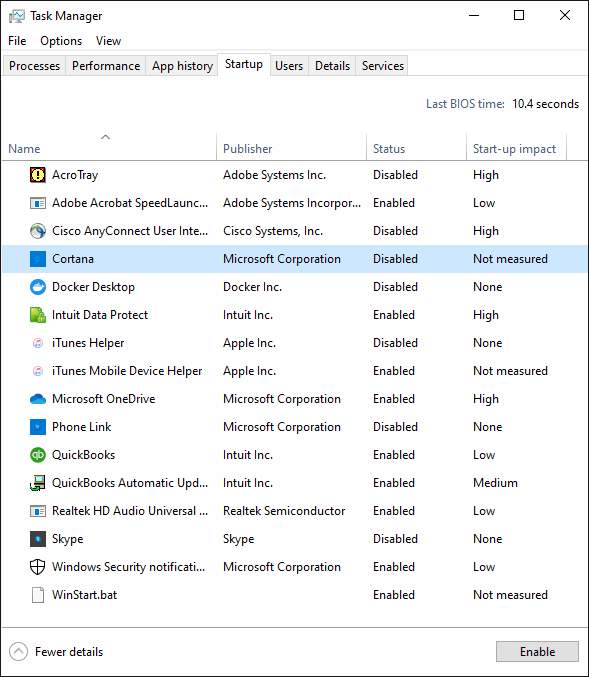This screenshot has width=589, height=677.
Task: Click the Realtek Semiconductor publisher cell
Action: pyautogui.click(x=284, y=511)
